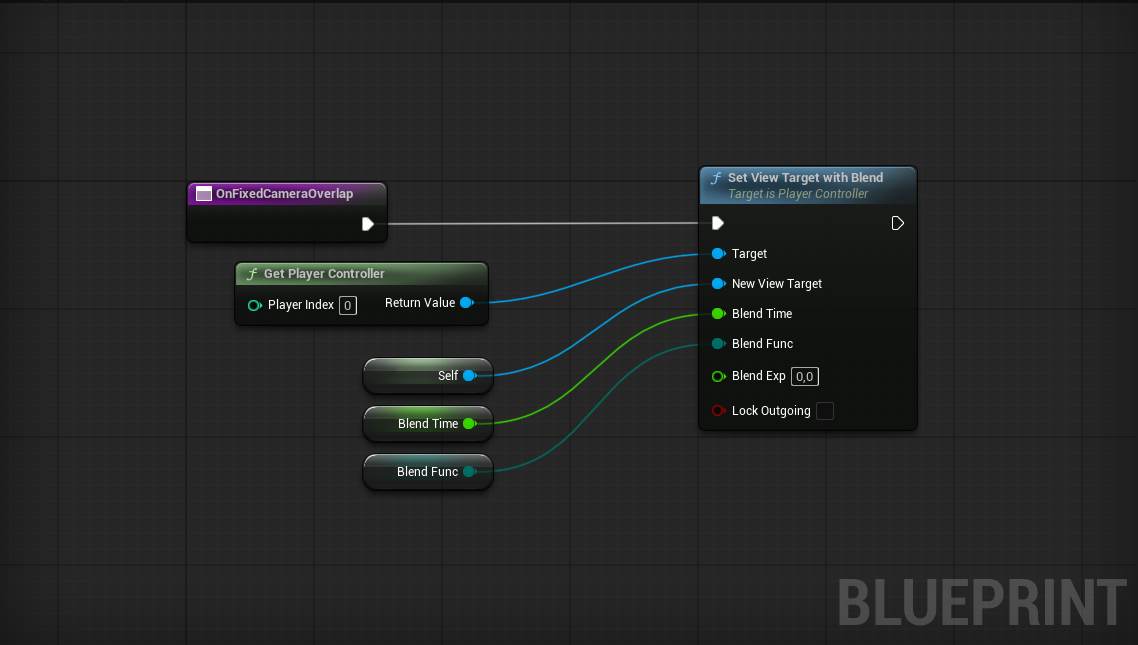Image resolution: width=1138 pixels, height=645 pixels.
Task: Click the Lock Outgoing boolean pin
Action: pos(717,411)
